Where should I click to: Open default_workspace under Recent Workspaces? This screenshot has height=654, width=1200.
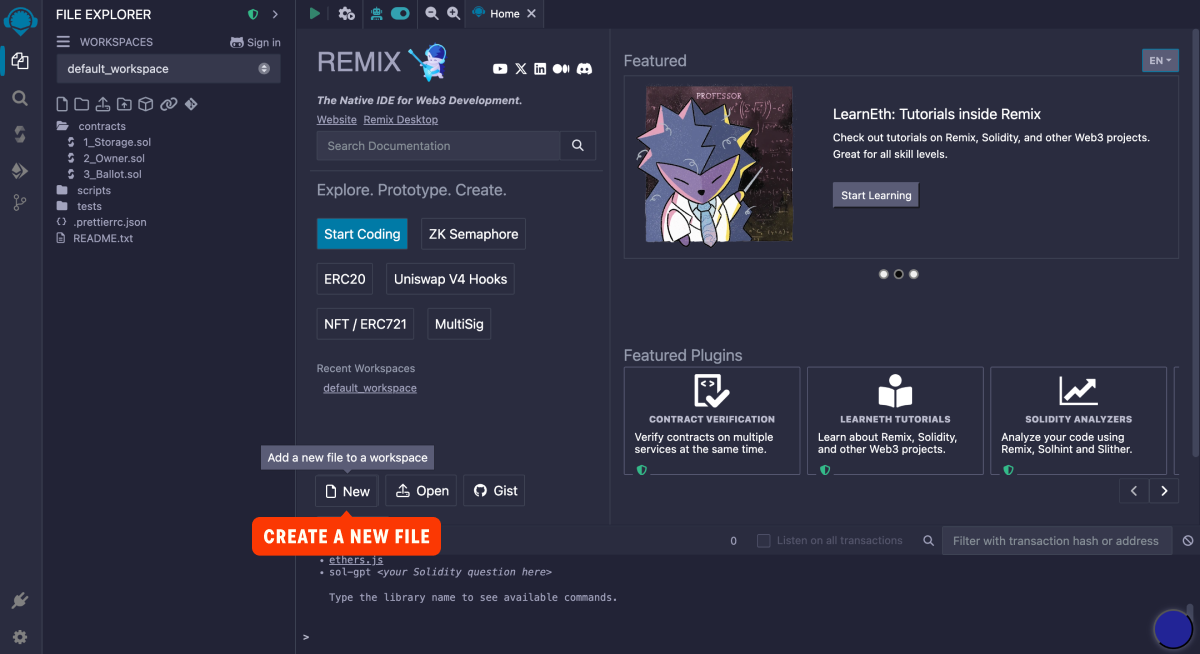[370, 388]
